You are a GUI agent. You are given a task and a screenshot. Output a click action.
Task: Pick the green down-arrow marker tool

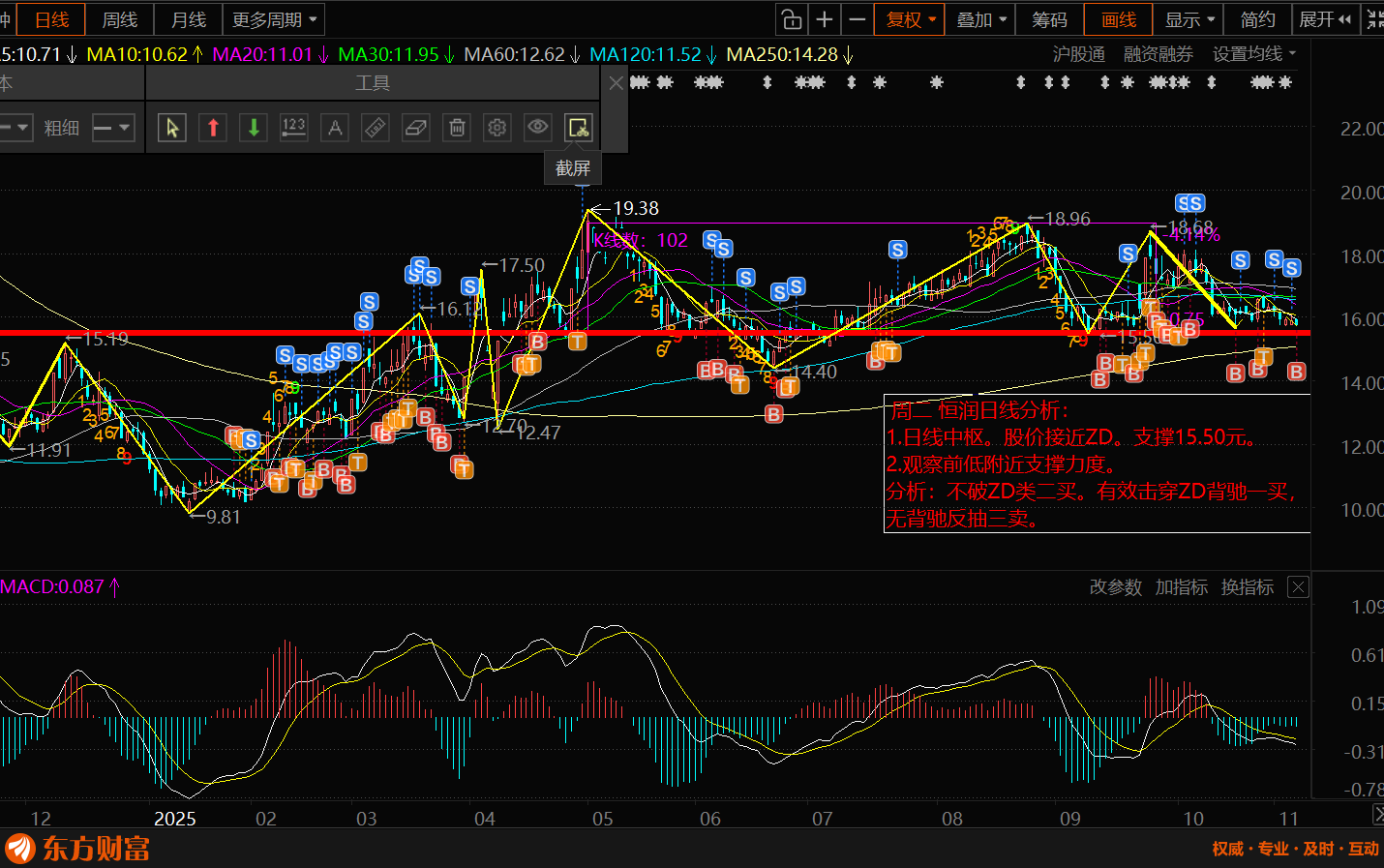(x=254, y=128)
